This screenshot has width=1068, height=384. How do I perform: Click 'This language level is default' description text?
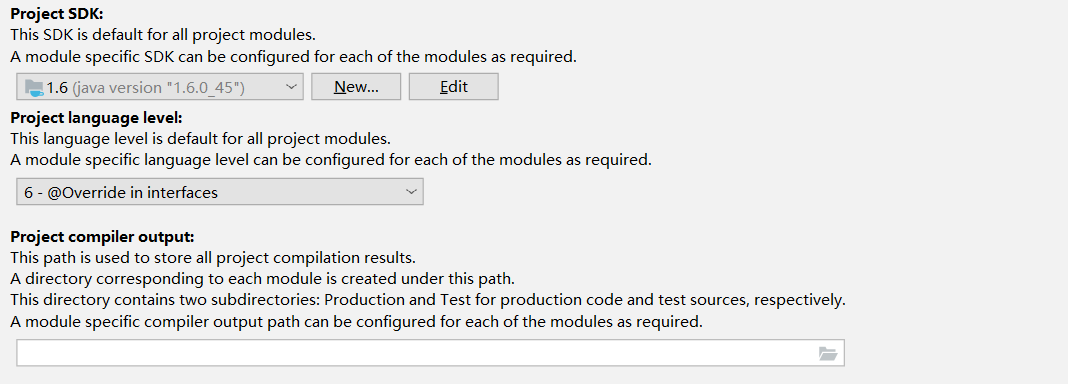(x=200, y=139)
